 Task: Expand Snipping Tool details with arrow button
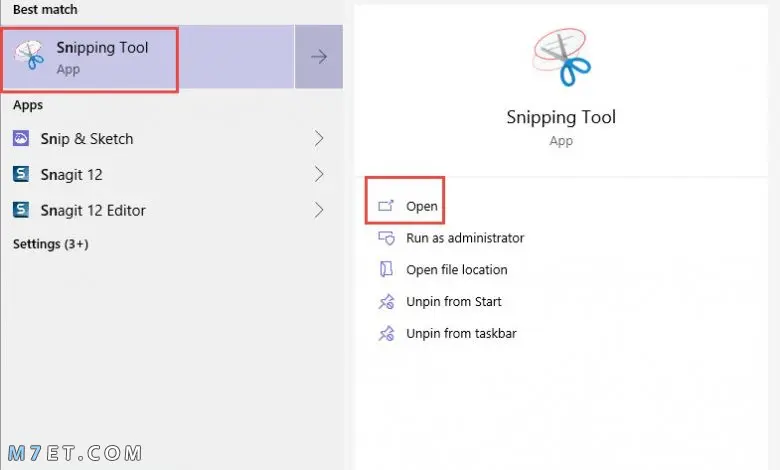point(319,57)
